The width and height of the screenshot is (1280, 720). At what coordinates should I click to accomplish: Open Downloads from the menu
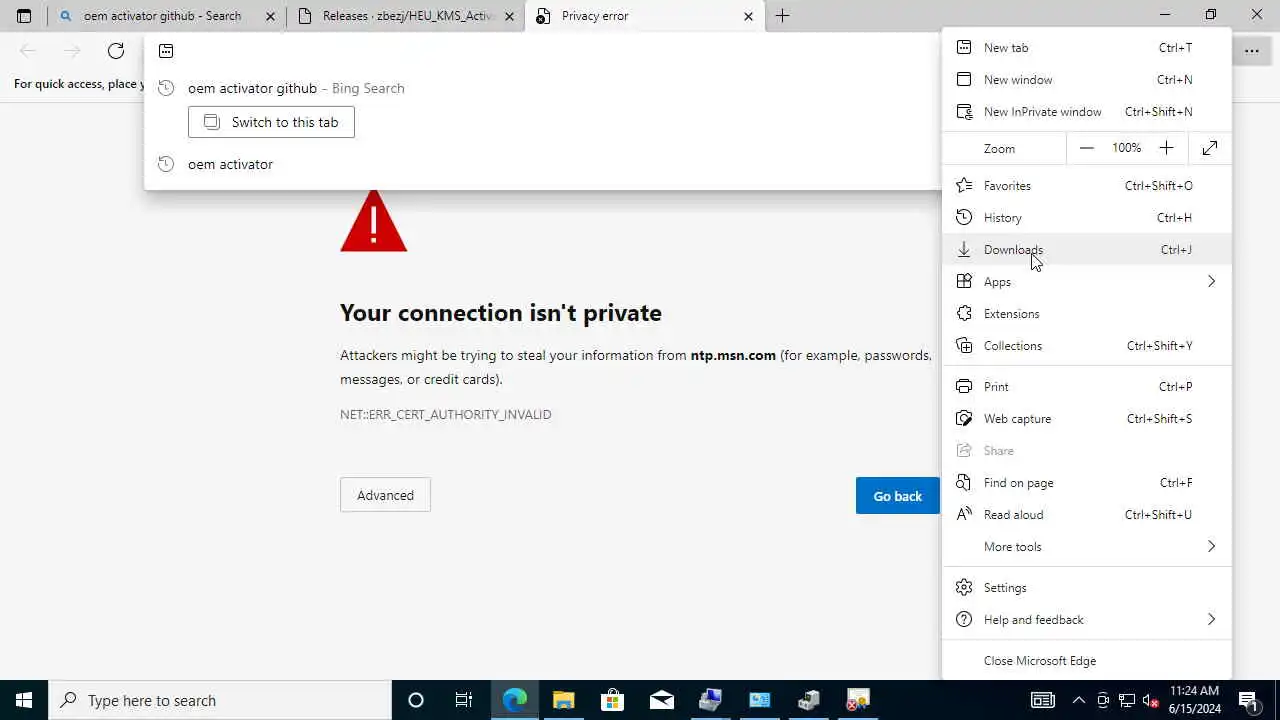coord(1087,250)
